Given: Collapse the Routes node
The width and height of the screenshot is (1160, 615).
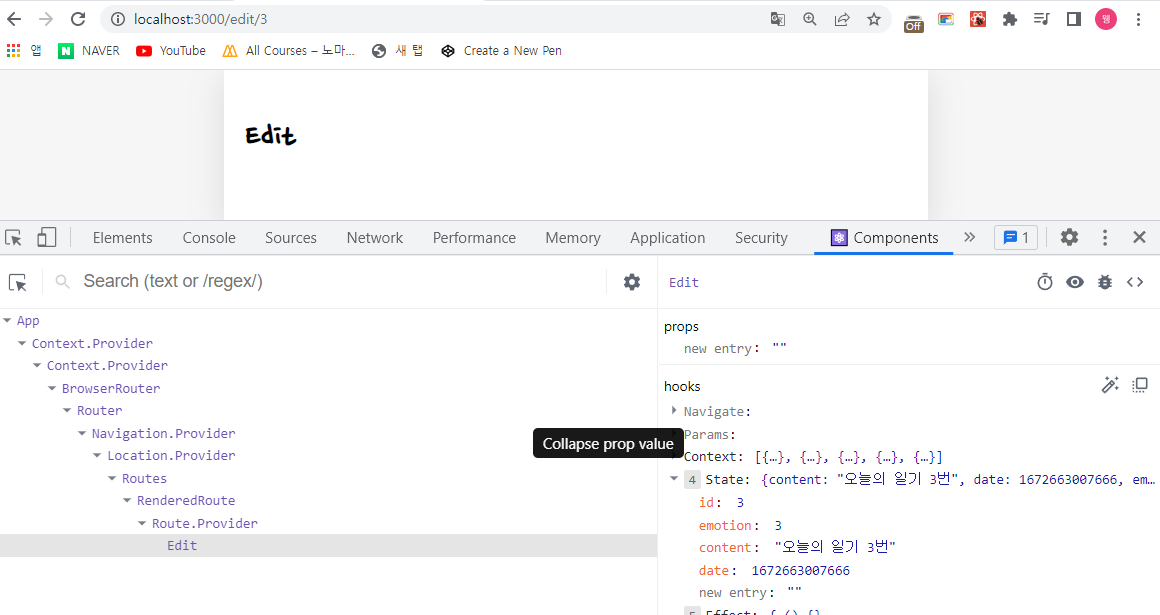Looking at the screenshot, I should (x=112, y=479).
